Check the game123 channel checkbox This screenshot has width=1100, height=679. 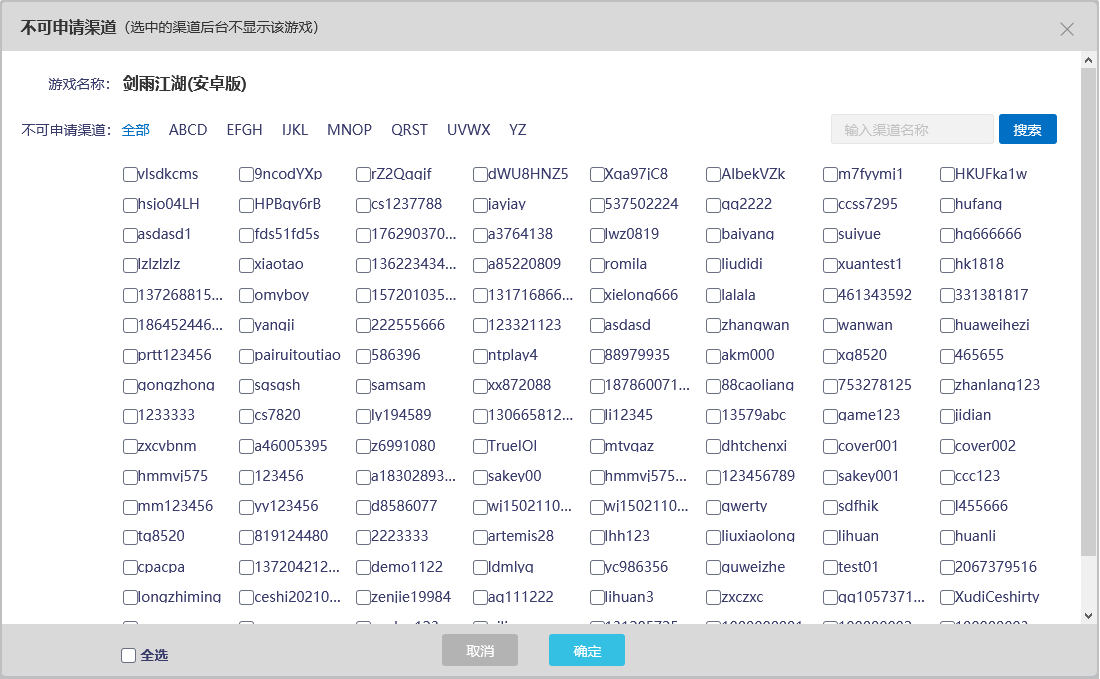click(x=830, y=417)
